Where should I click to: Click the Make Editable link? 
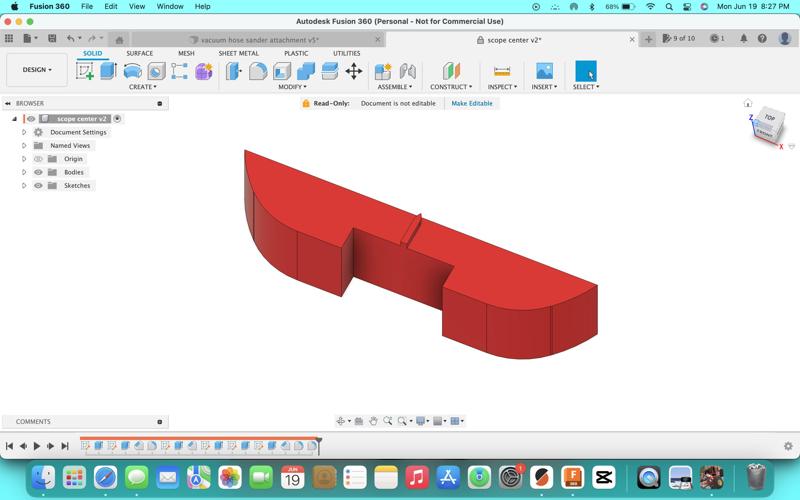click(472, 103)
